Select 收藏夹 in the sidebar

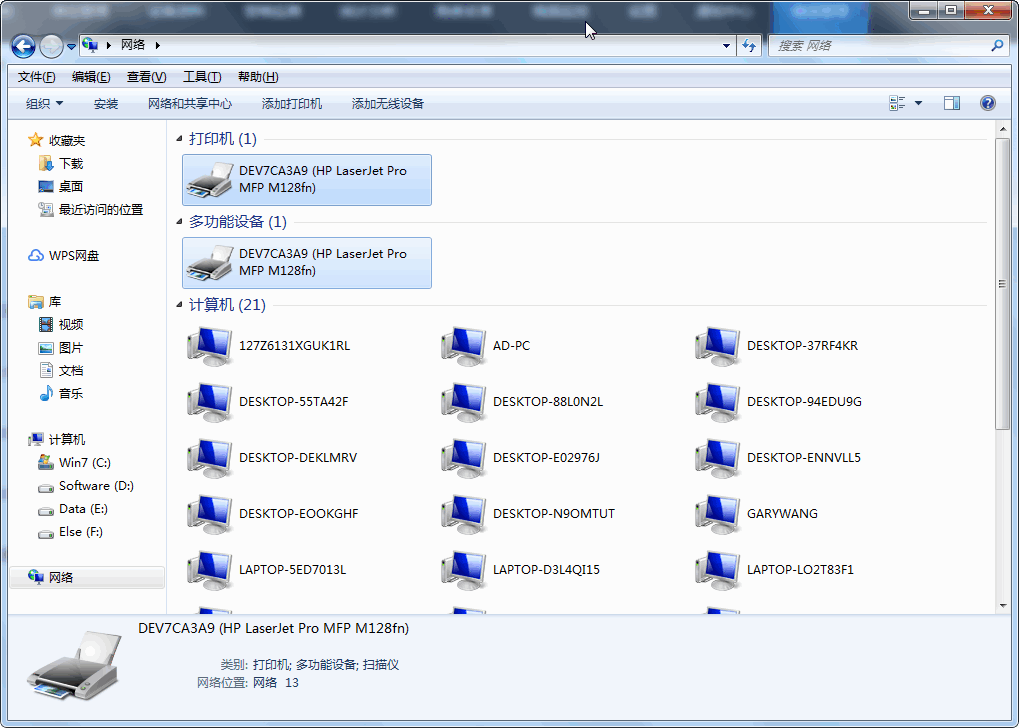(57, 140)
